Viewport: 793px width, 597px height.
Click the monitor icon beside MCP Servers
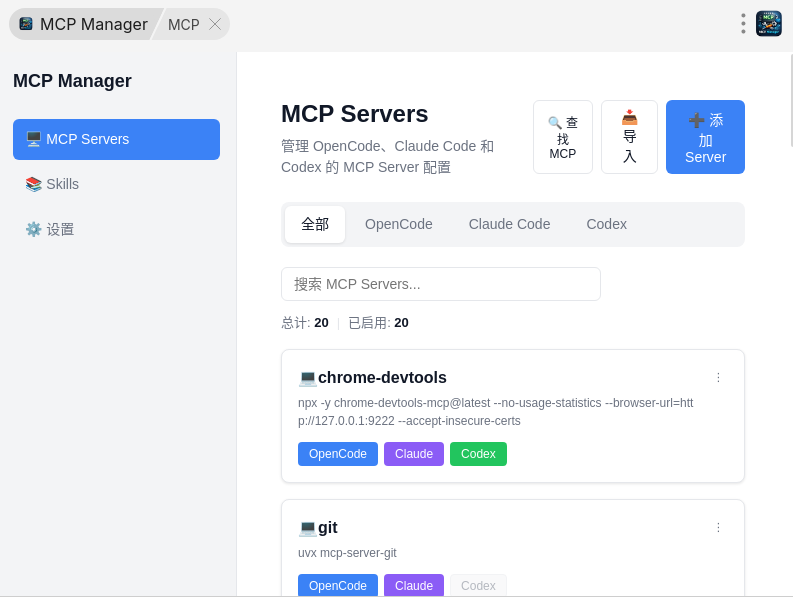tap(33, 139)
